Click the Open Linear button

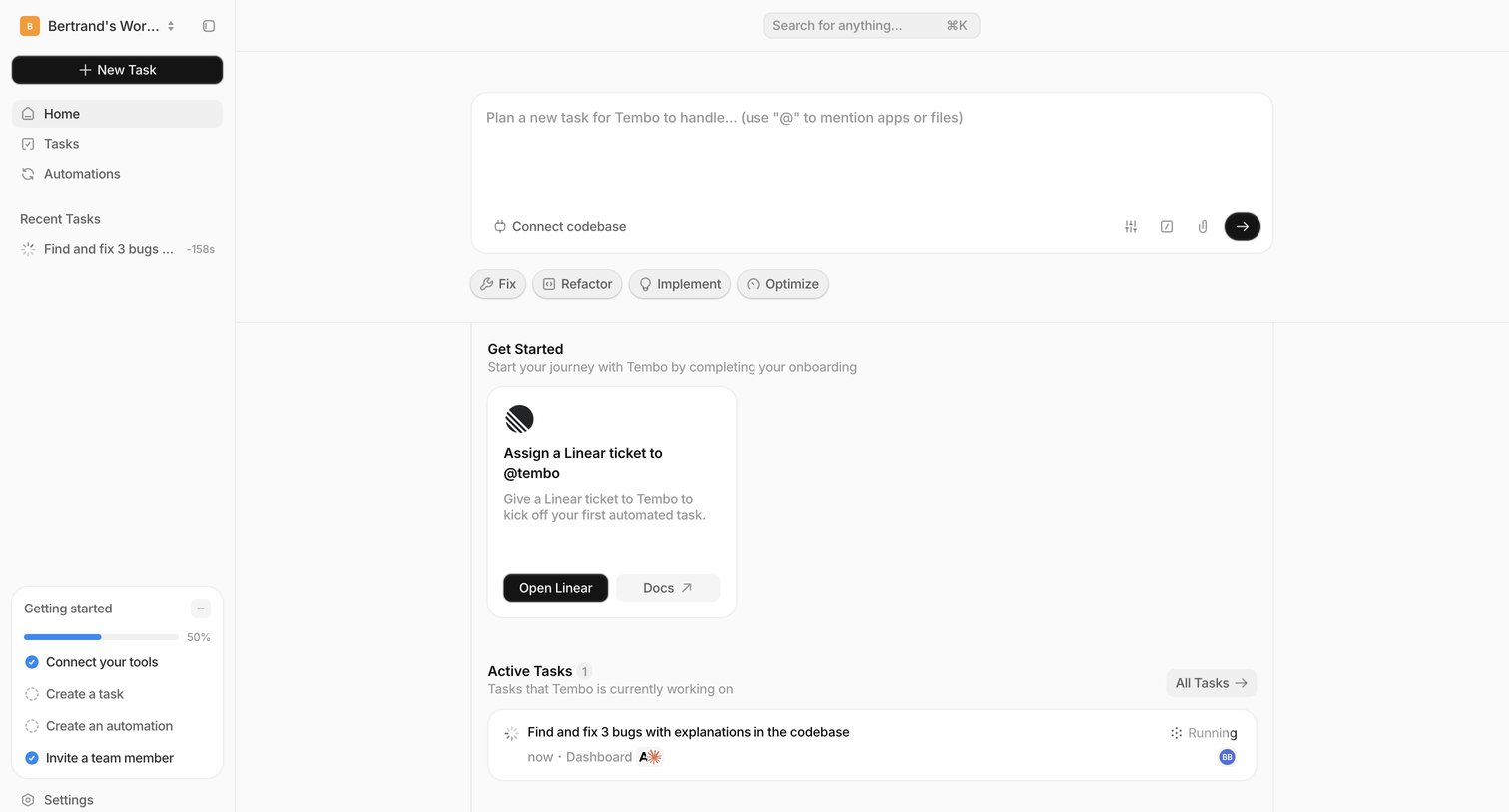[556, 588]
